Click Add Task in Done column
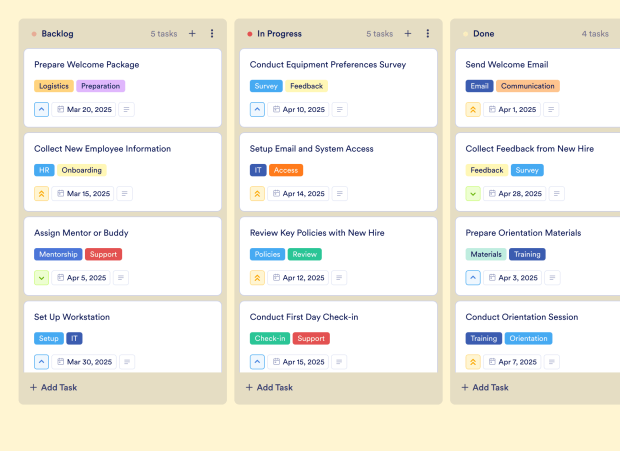This screenshot has width=620, height=451. pos(486,387)
